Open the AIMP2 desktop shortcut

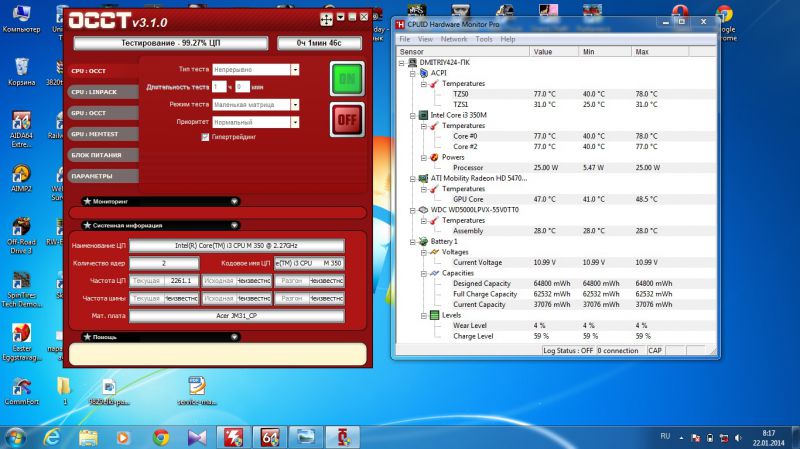(x=20, y=178)
